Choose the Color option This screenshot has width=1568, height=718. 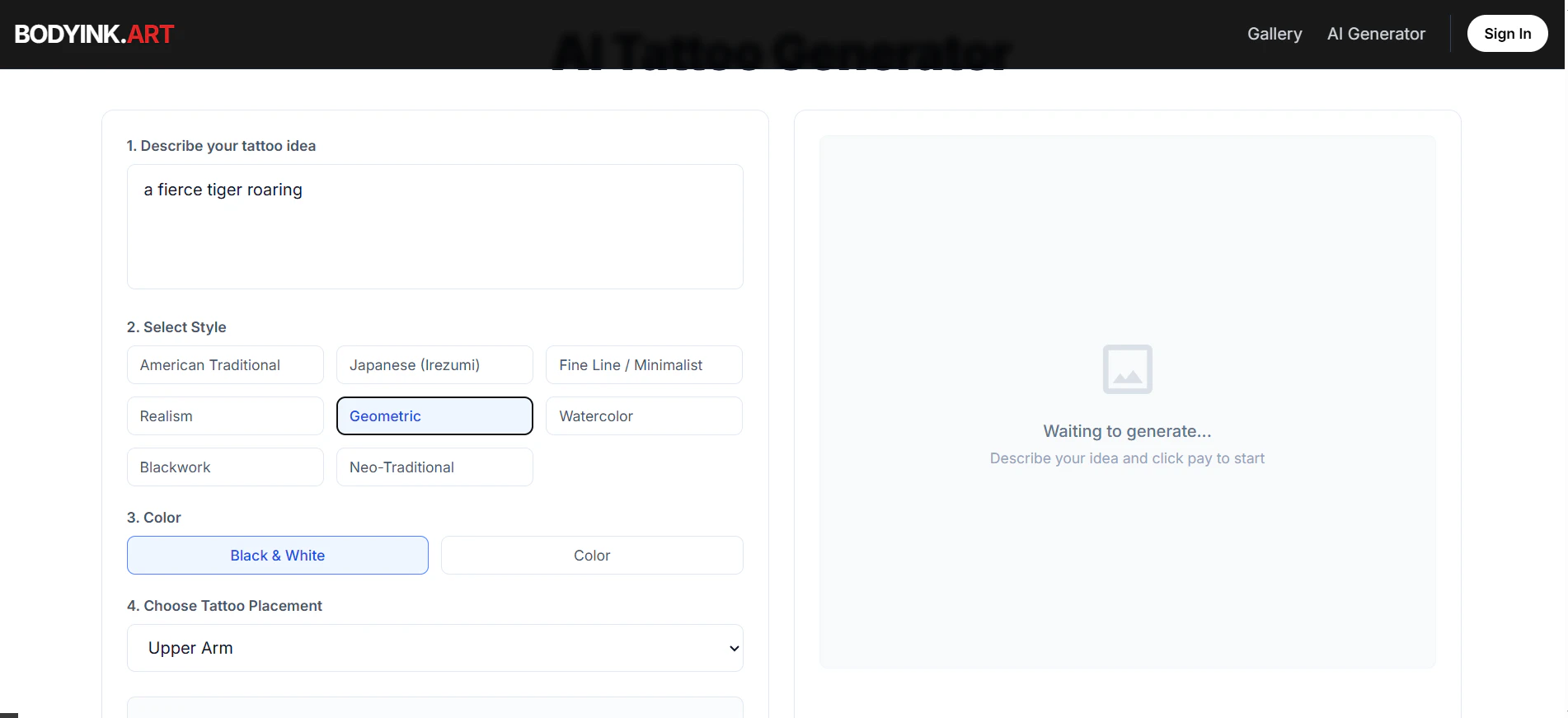(592, 556)
